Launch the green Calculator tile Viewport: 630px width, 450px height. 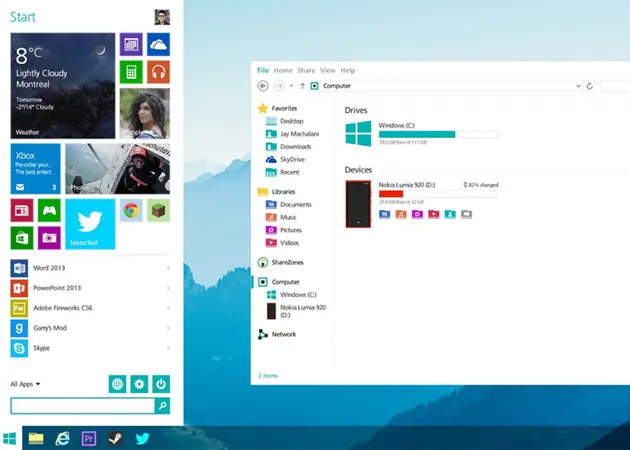[131, 72]
